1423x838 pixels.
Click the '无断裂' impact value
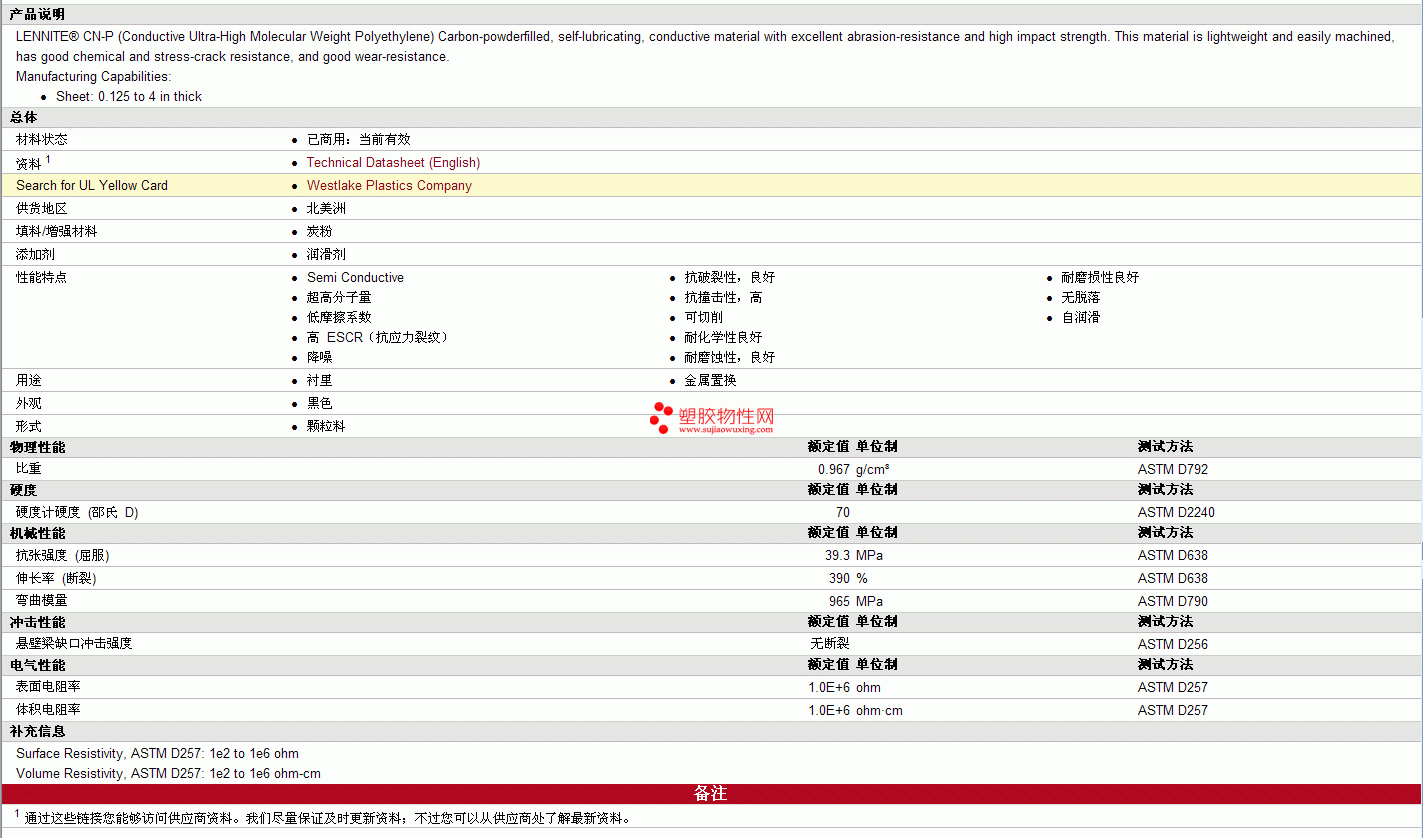830,644
